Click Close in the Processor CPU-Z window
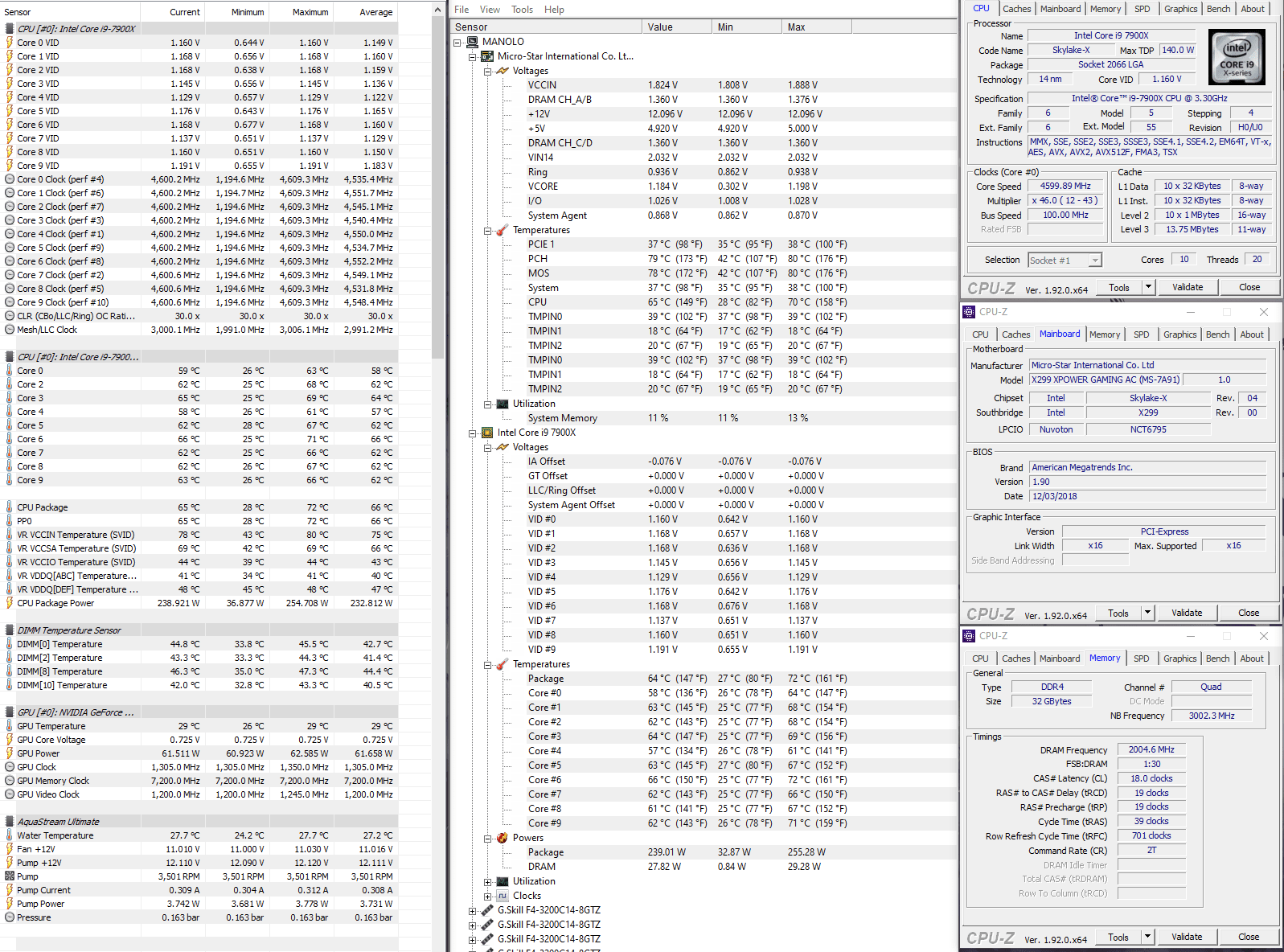Viewport: 1284px width, 952px height. [1249, 287]
